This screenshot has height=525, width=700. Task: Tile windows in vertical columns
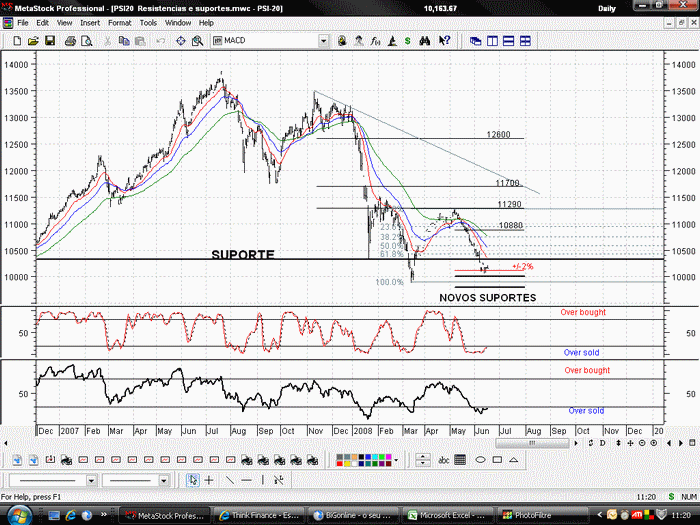(x=492, y=41)
